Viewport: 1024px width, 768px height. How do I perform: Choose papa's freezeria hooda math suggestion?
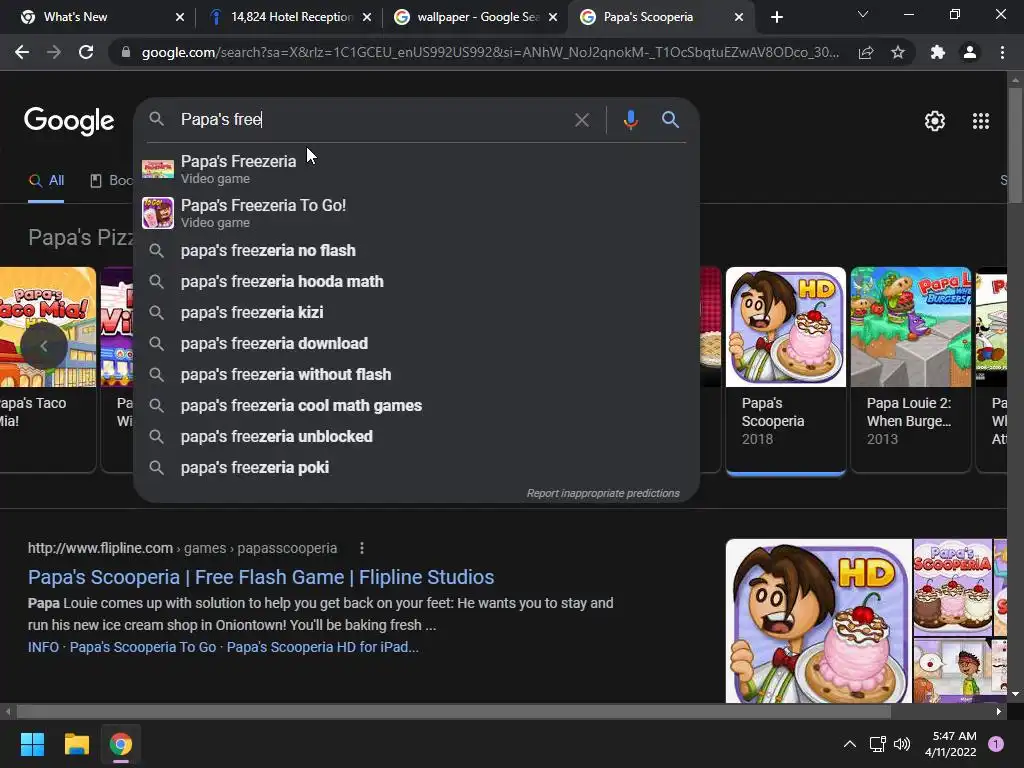pyautogui.click(x=417, y=281)
